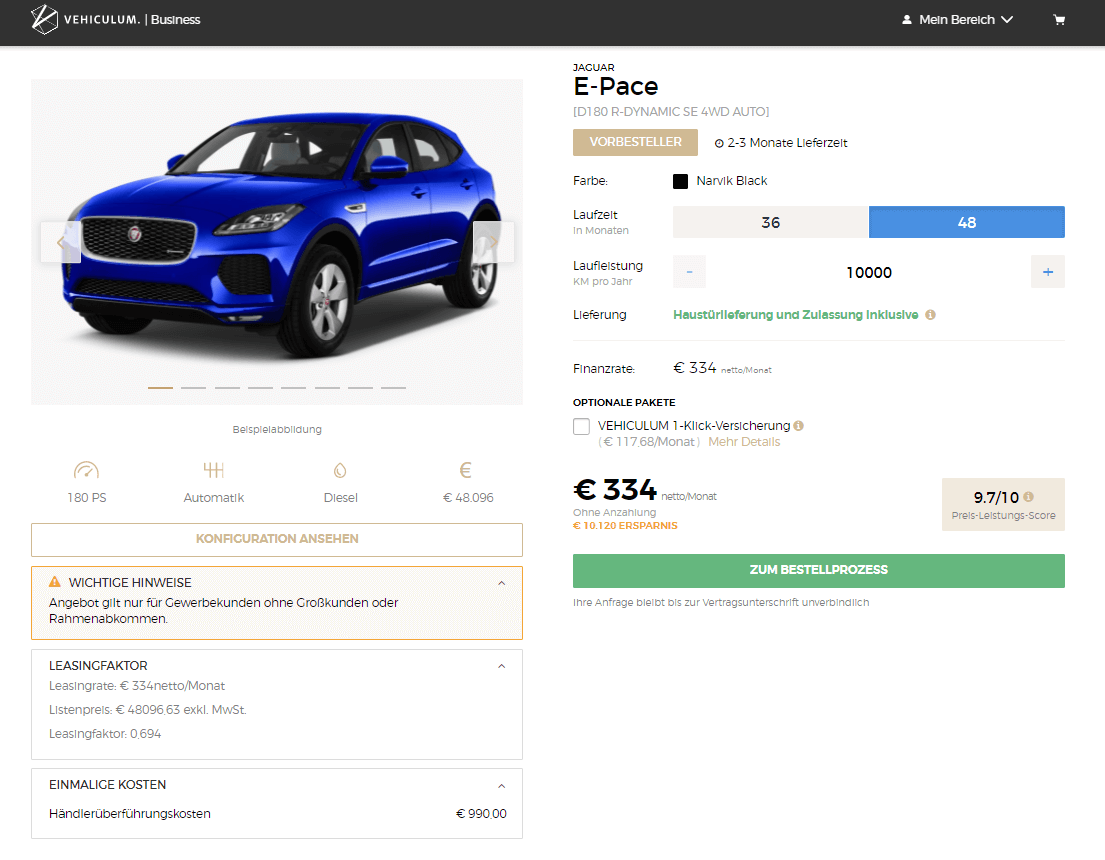This screenshot has height=860, width=1105.
Task: Click Haustürlieferung und Zulassung inklusive text
Action: pyautogui.click(x=796, y=315)
